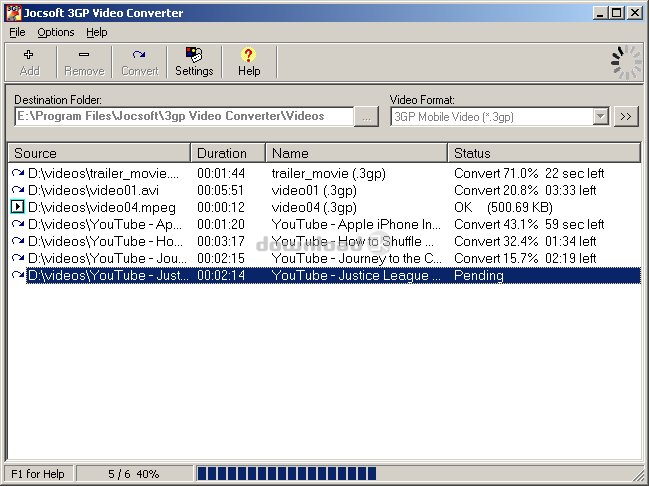Open the File menu

click(17, 32)
